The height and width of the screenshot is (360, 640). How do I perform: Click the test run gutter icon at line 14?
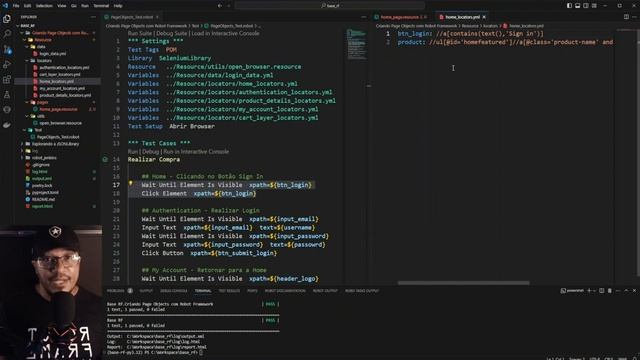(105, 159)
